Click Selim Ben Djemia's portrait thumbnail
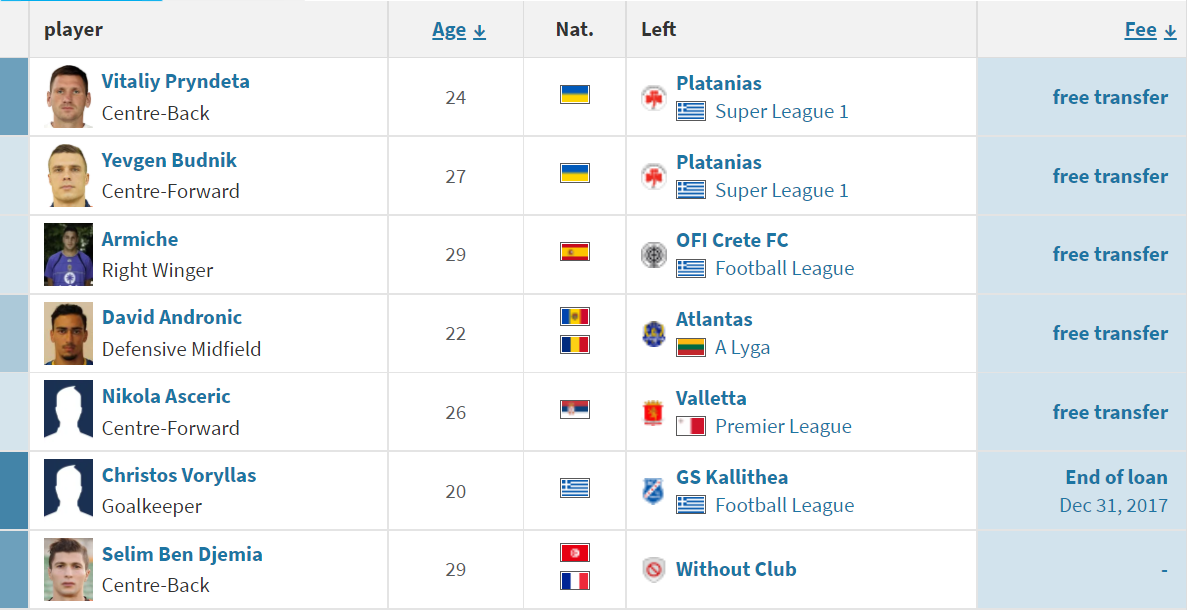 point(68,570)
